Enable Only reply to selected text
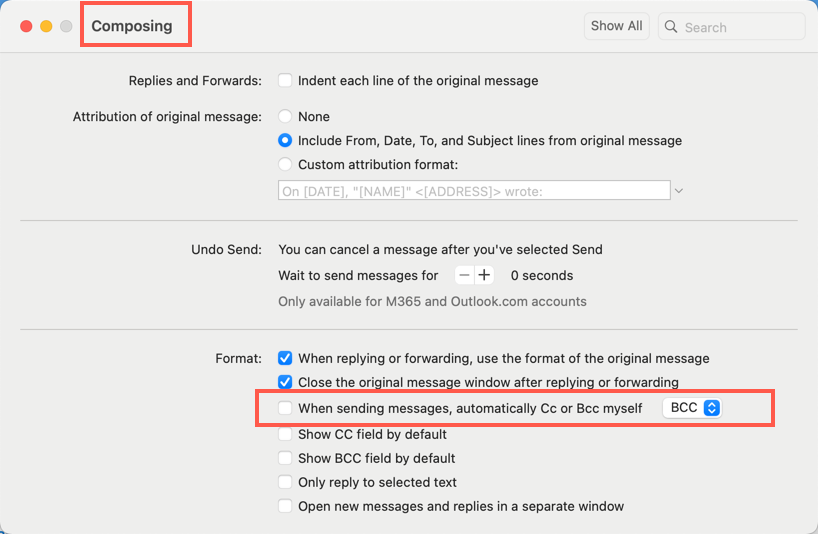 (285, 482)
